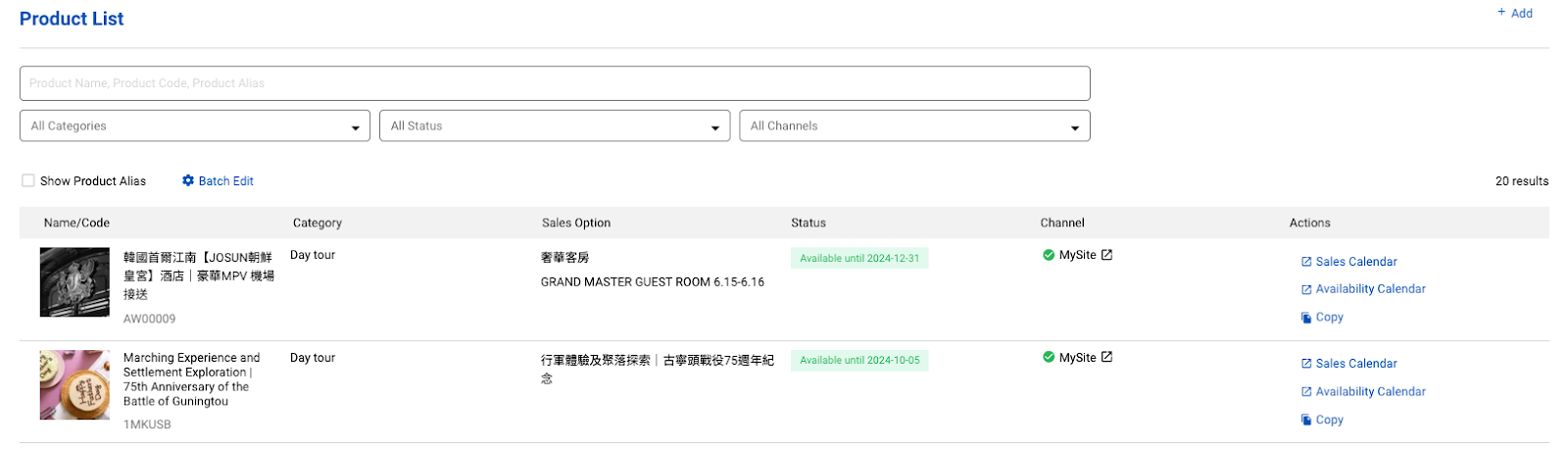Click the Batch Edit link text
Image resolution: width=1568 pixels, height=449 pixels.
225,181
